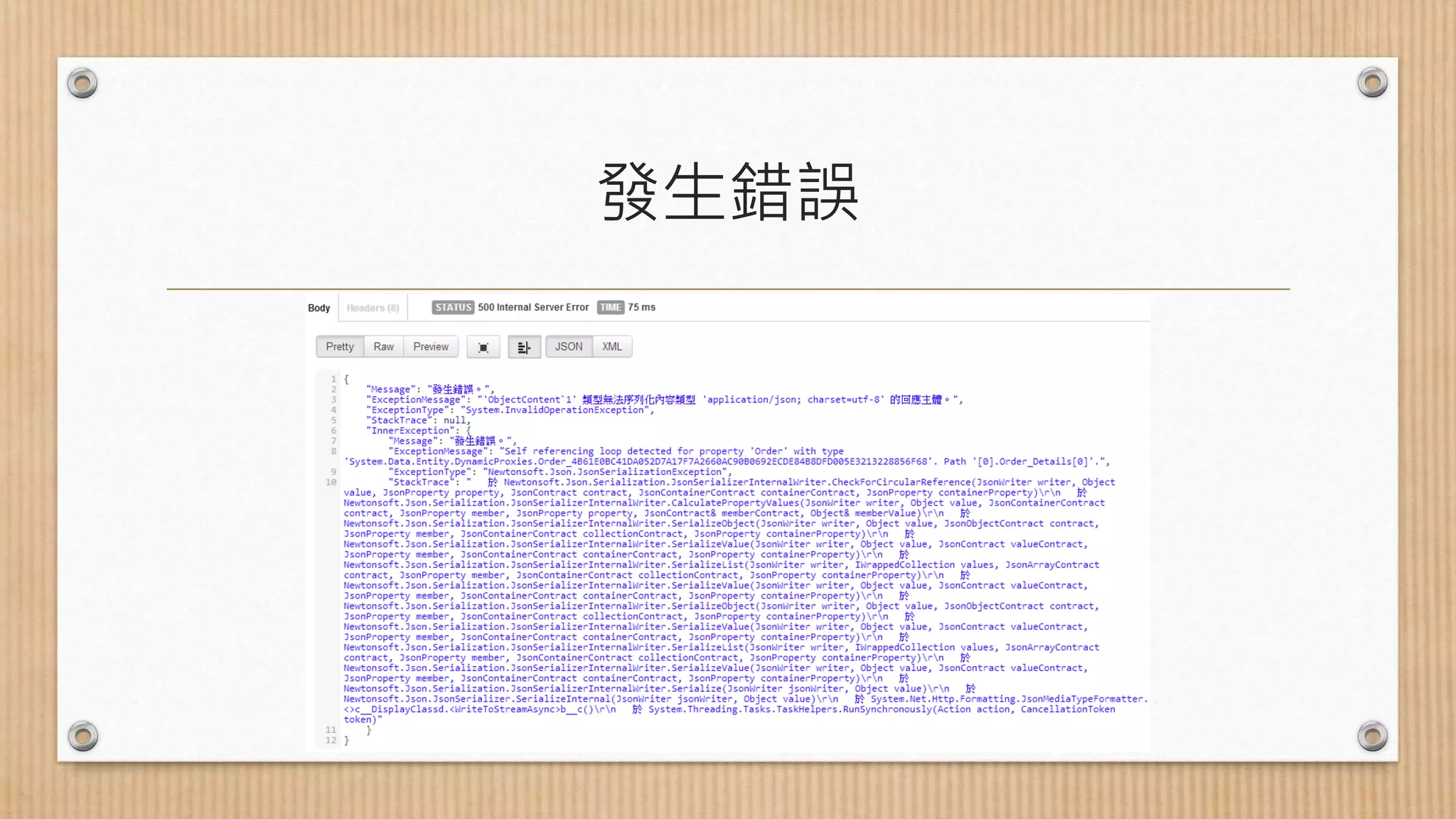Image resolution: width=1456 pixels, height=819 pixels.
Task: Click the bottom-left metal grommet on slide
Action: (x=82, y=736)
